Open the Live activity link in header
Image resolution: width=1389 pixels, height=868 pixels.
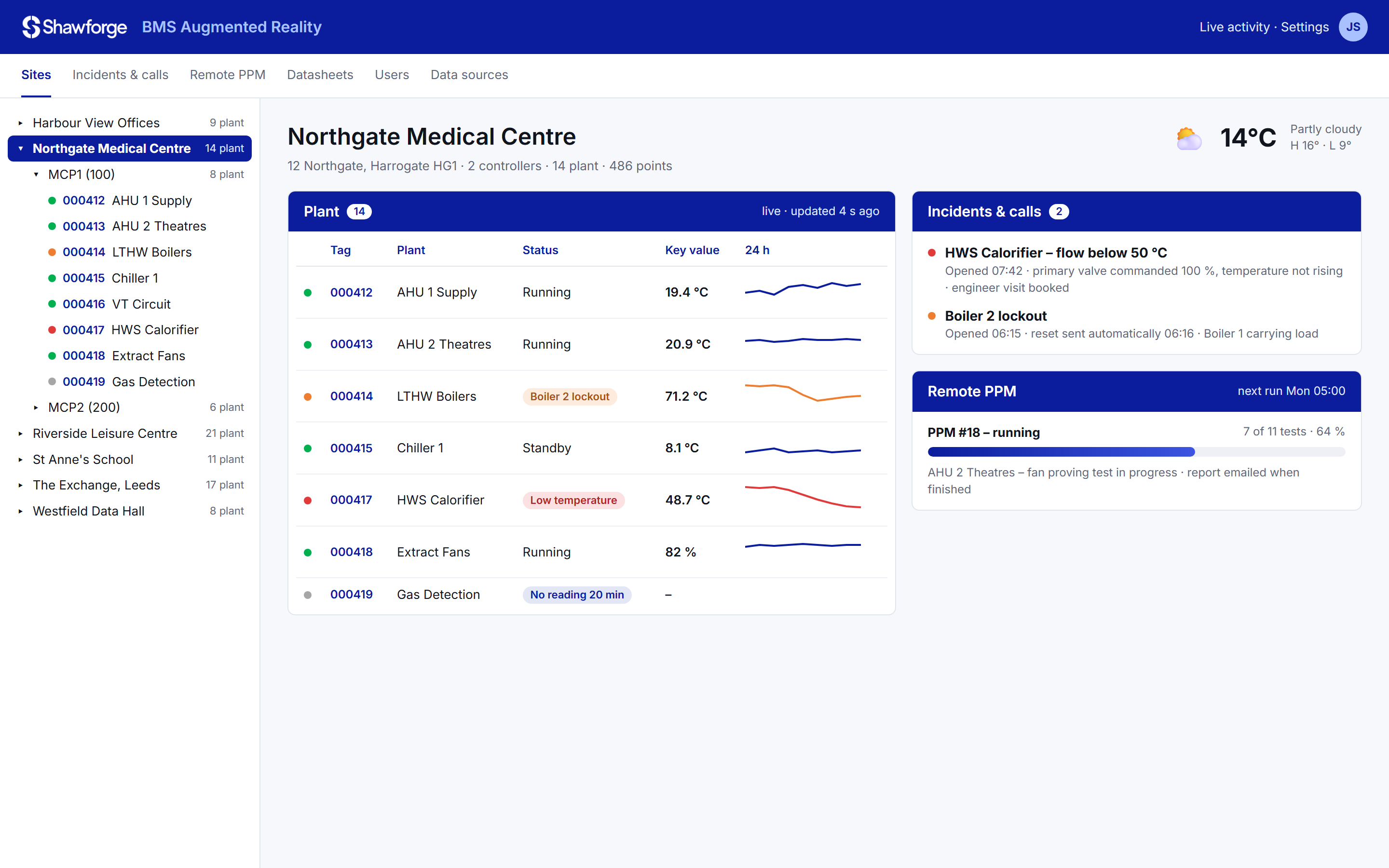[x=1234, y=27]
